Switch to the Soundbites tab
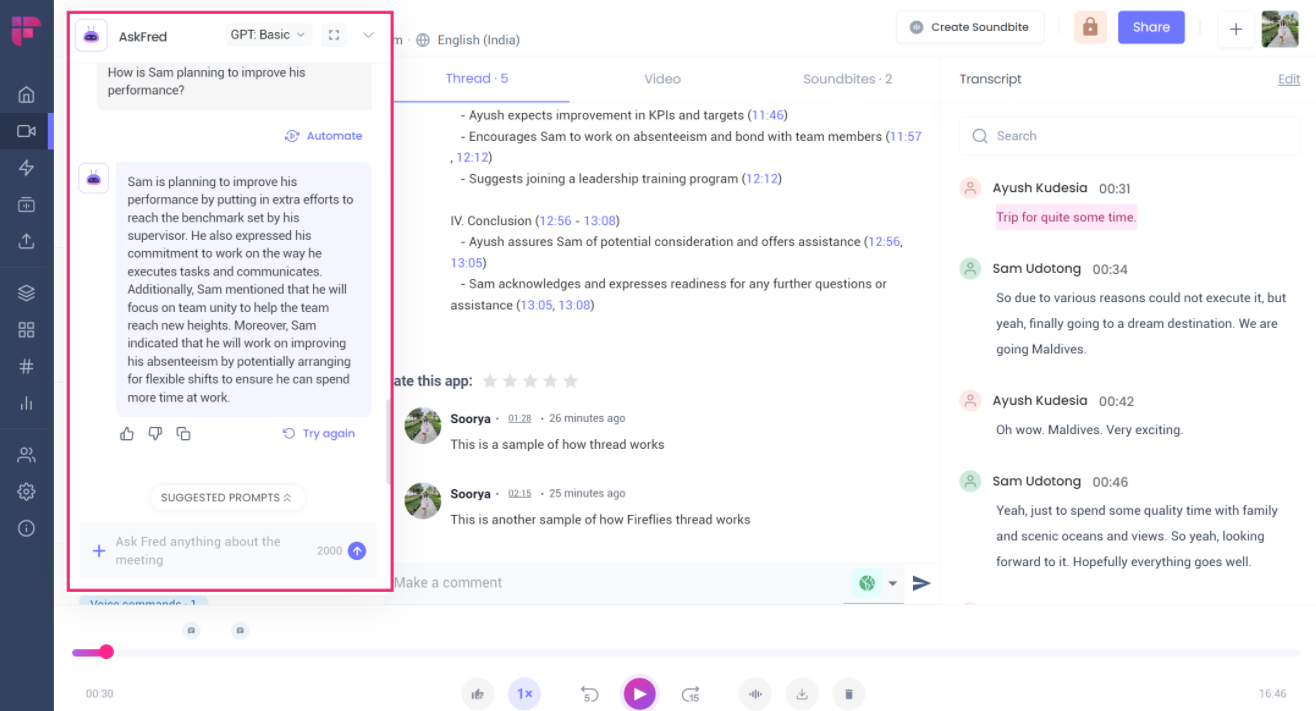Screen dimensions: 1316x711 [x=847, y=78]
